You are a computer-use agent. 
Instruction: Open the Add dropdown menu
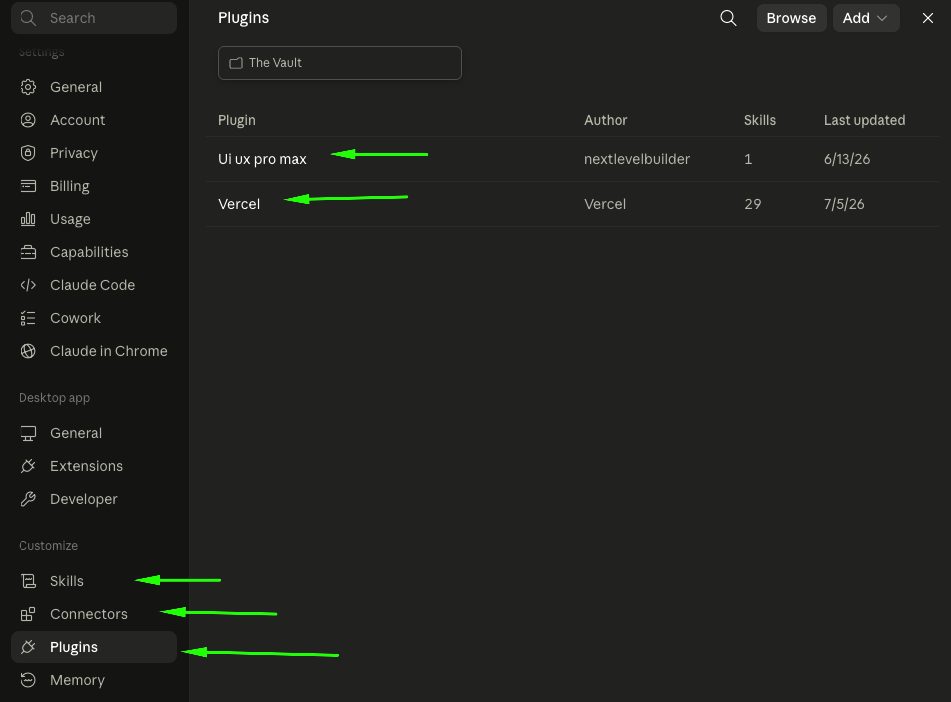865,18
